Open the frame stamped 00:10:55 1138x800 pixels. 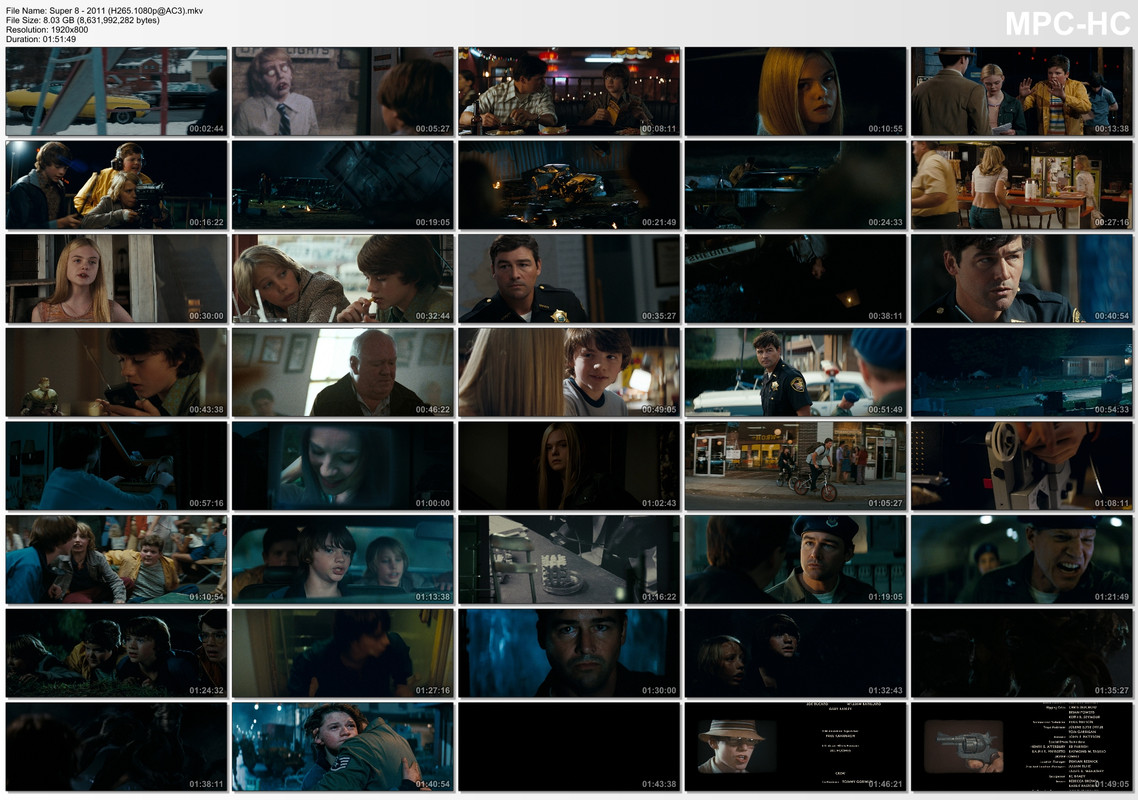tap(795, 91)
